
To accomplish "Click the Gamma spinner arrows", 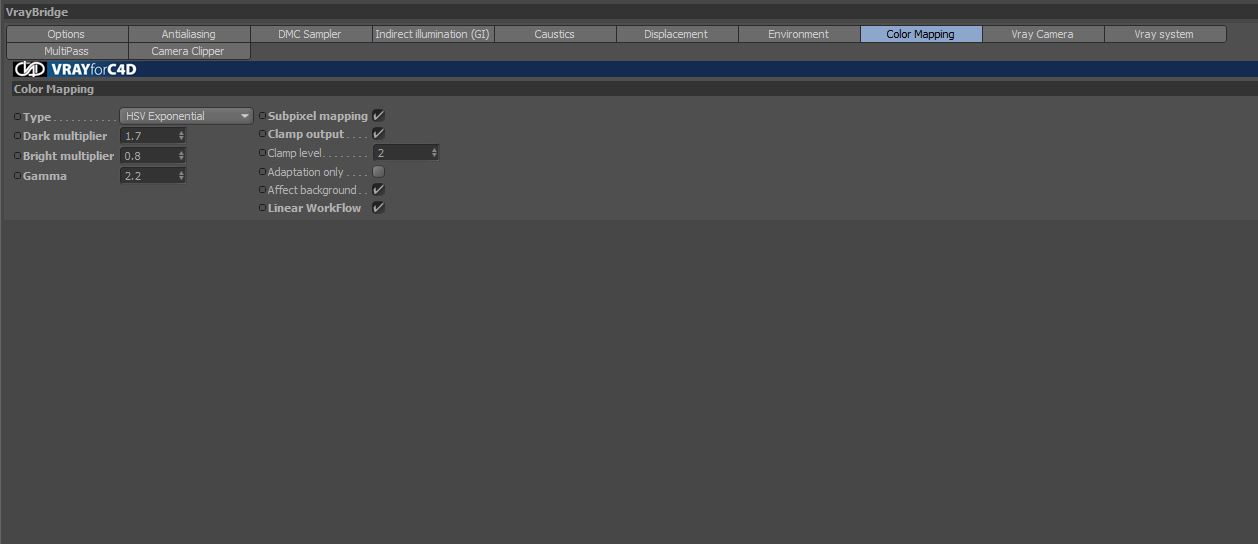I will (x=181, y=176).
